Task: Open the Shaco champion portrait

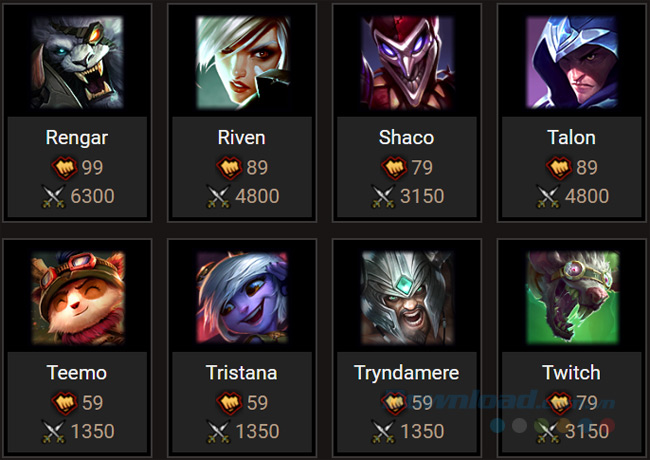Action: pos(407,62)
